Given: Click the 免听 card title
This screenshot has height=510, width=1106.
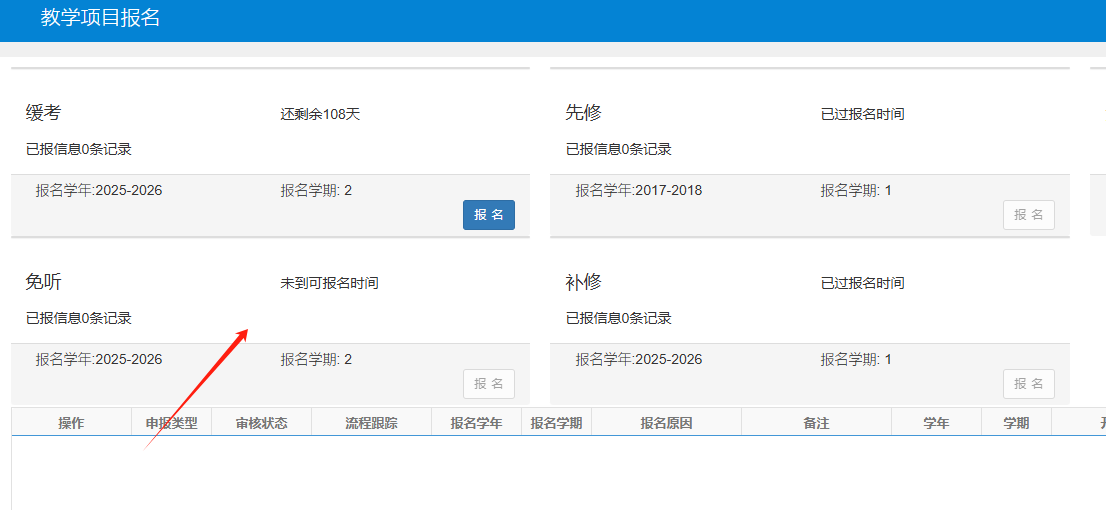Looking at the screenshot, I should coord(43,282).
